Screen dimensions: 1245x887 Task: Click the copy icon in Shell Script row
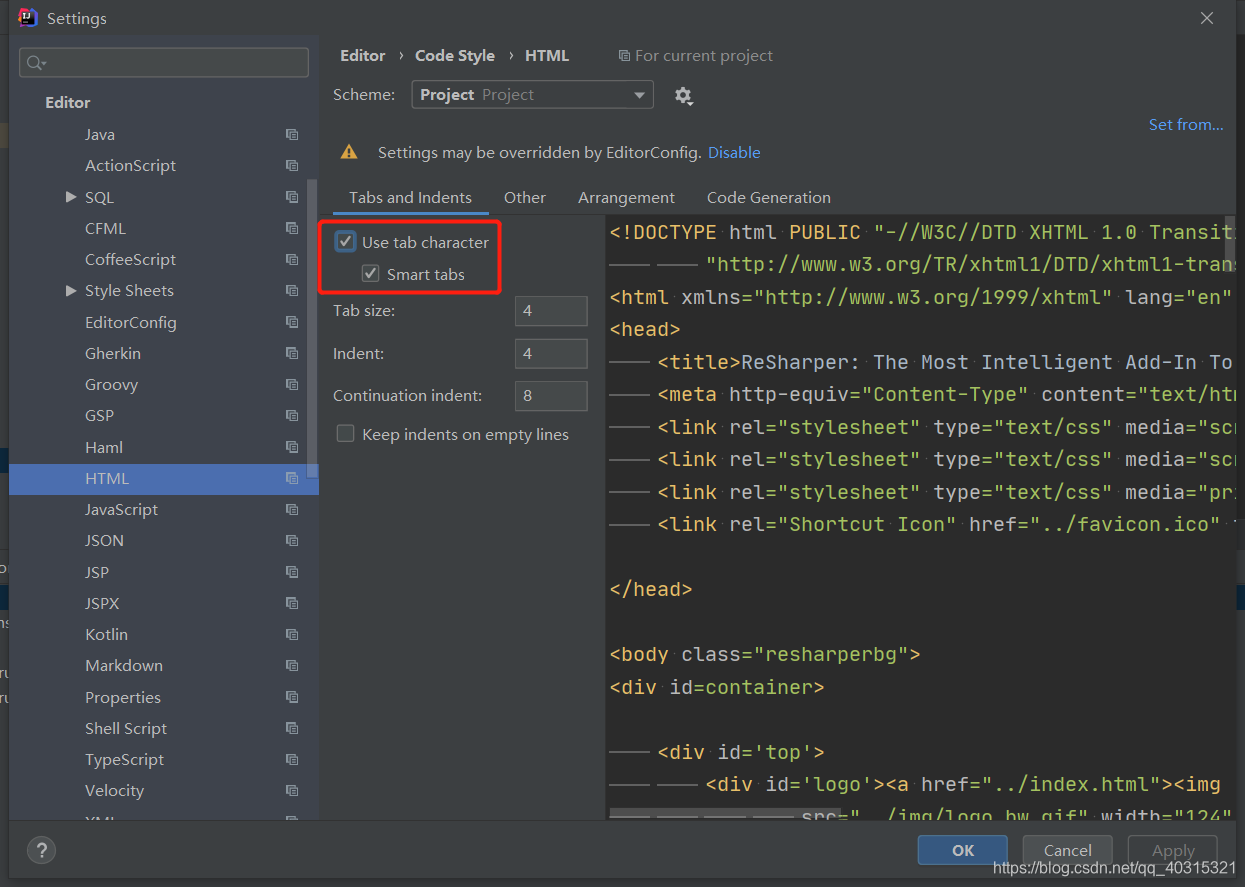tap(292, 729)
